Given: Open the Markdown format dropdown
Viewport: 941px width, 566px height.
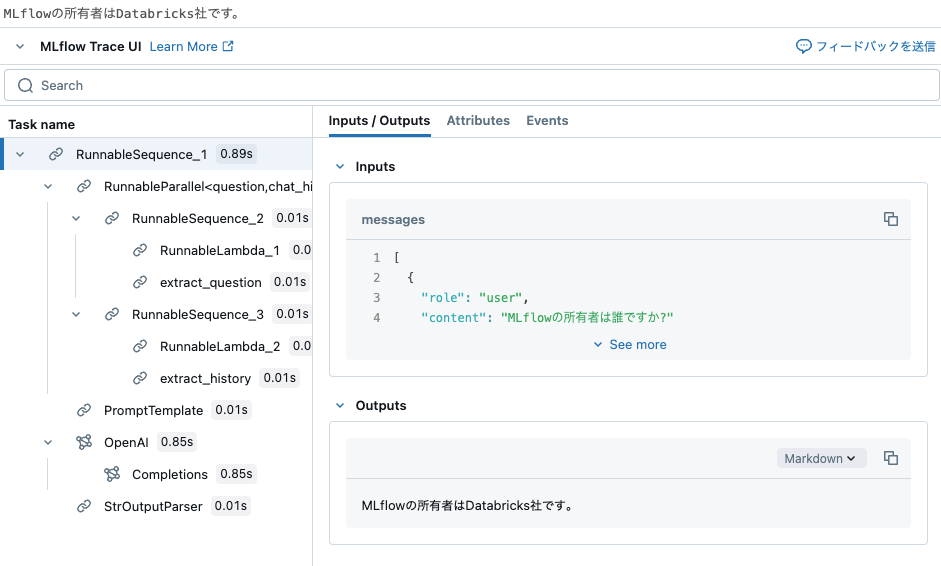Looking at the screenshot, I should pos(821,458).
